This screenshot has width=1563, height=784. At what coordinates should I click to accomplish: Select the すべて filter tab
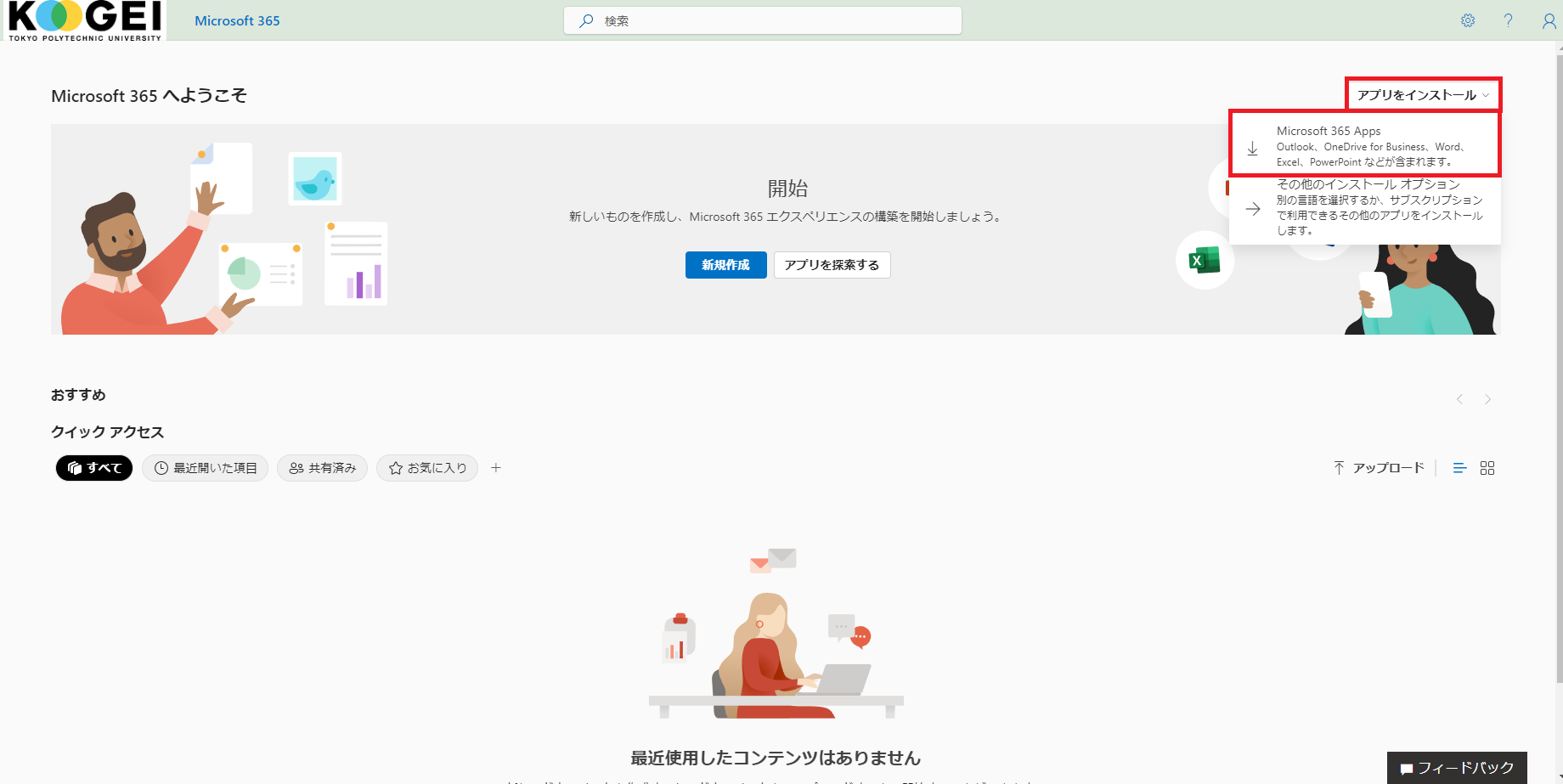point(94,468)
